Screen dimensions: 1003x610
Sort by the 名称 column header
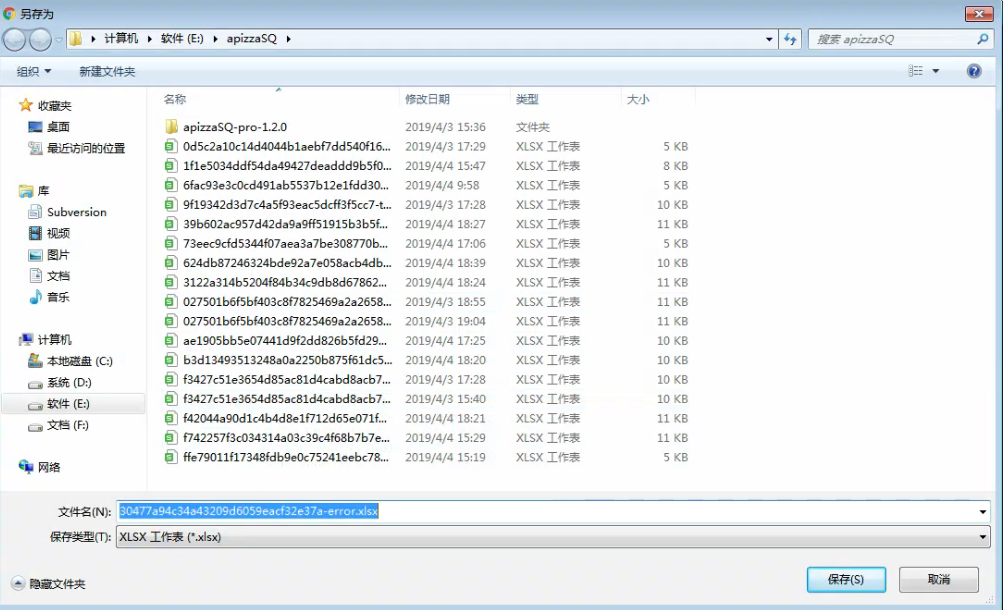tap(175, 99)
